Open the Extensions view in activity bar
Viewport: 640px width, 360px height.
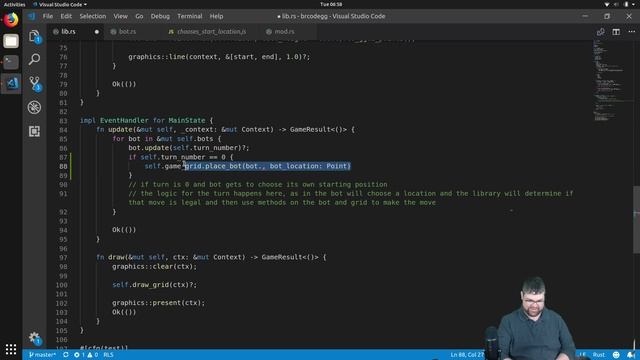[34, 131]
